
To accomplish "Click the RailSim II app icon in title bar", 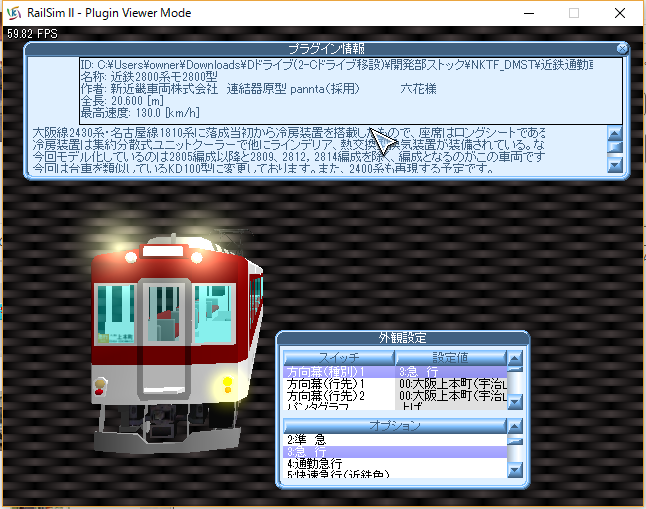I will 14,13.
